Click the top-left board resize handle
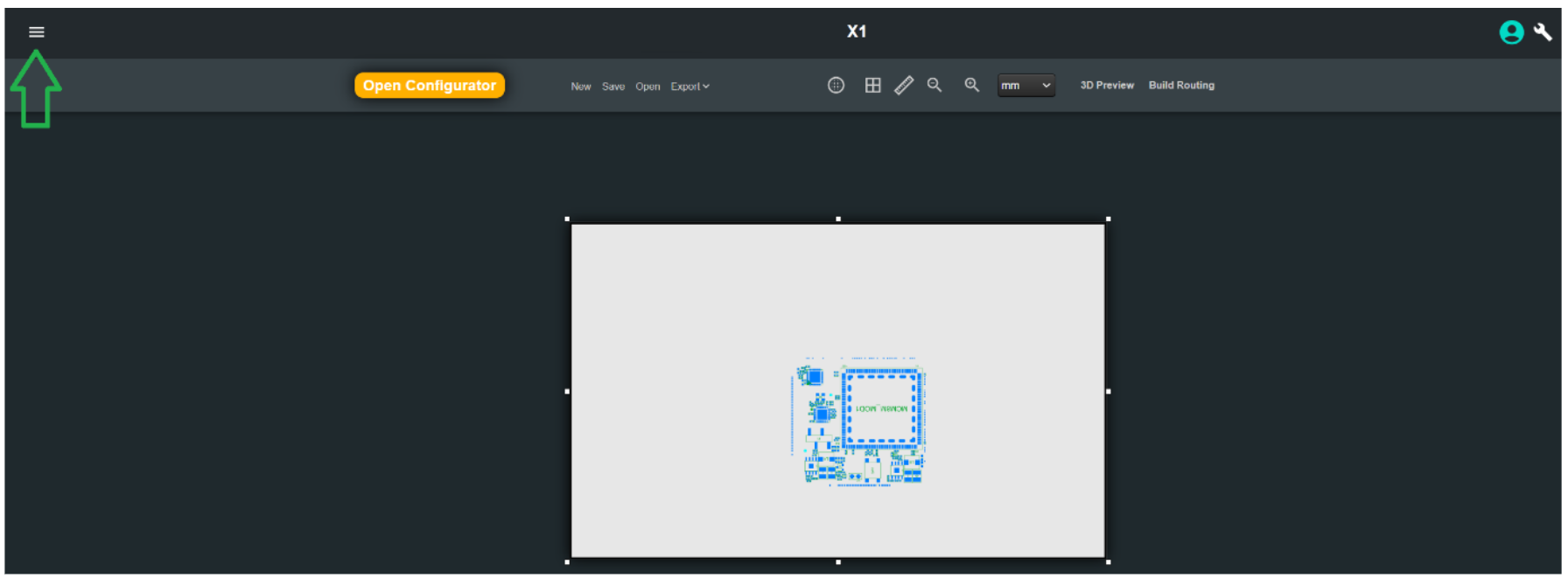Image resolution: width=1568 pixels, height=578 pixels. tap(567, 219)
